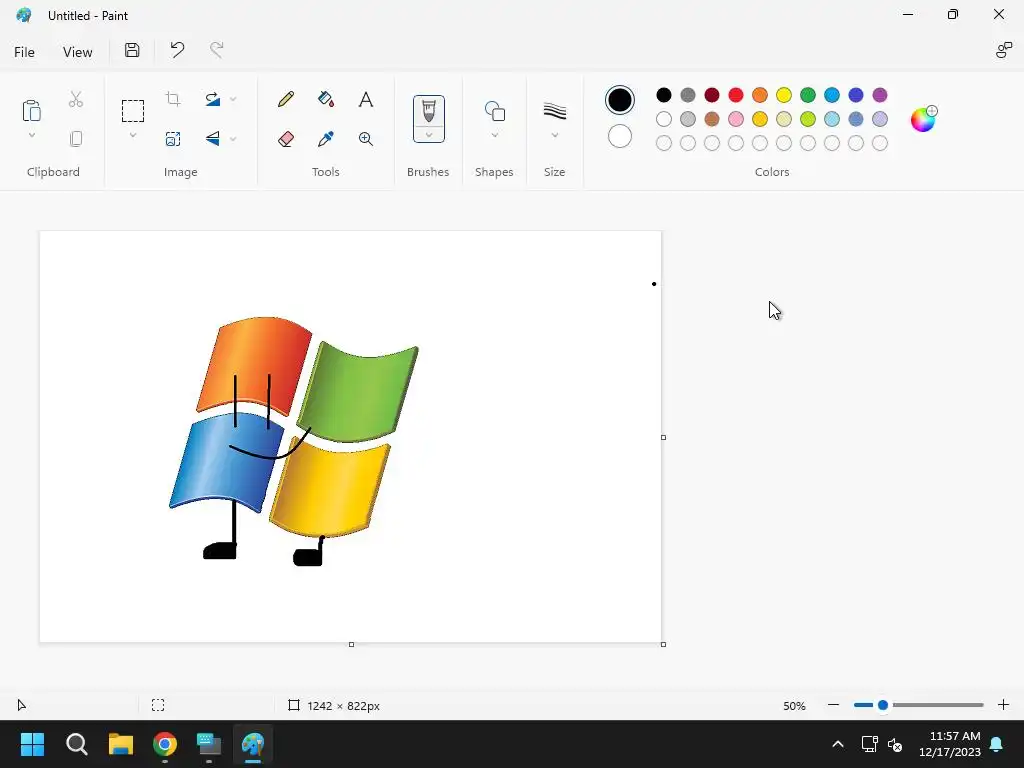The width and height of the screenshot is (1024, 768).
Task: Click the Copy icon
Action: (x=76, y=139)
